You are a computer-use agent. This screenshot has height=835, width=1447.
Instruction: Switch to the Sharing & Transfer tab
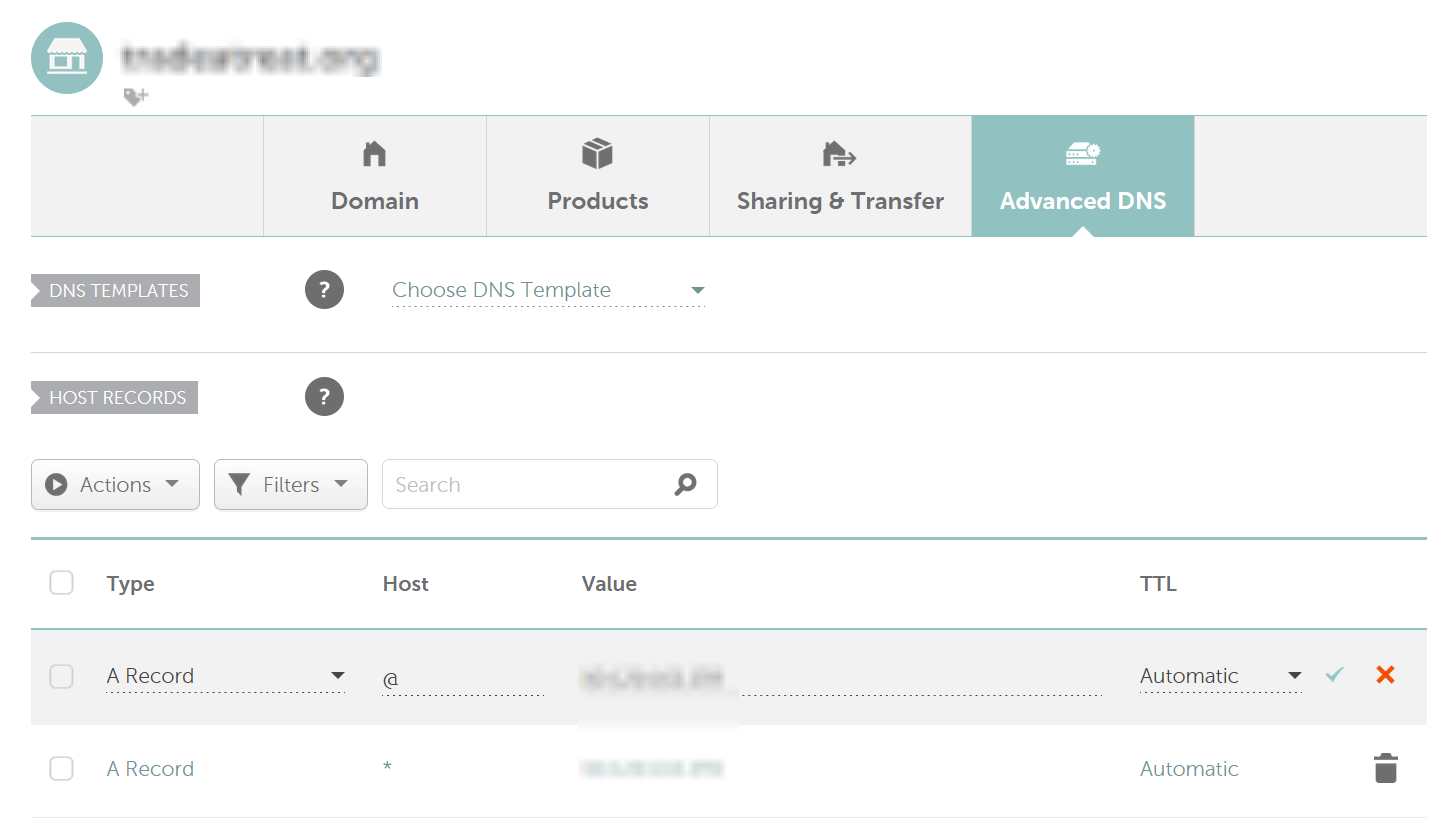(x=840, y=176)
